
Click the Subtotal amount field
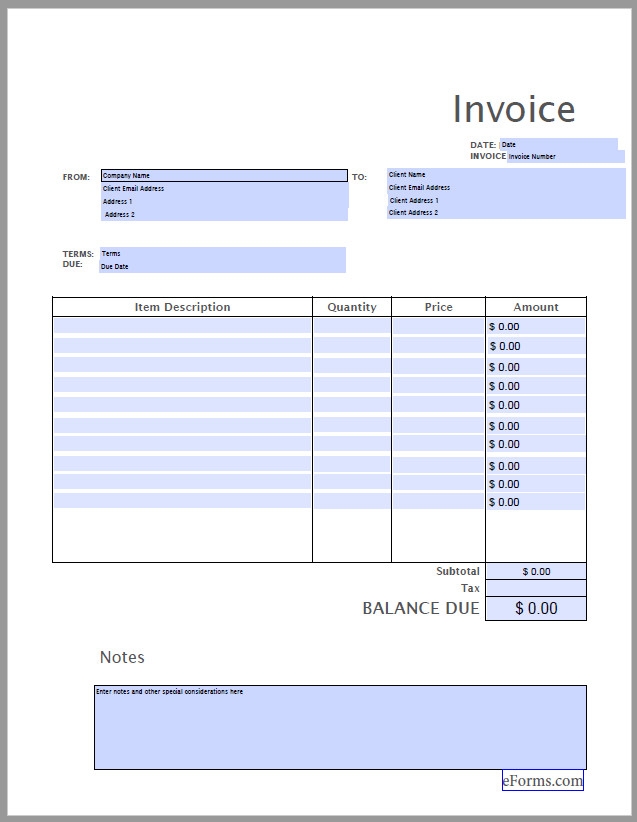[x=536, y=572]
